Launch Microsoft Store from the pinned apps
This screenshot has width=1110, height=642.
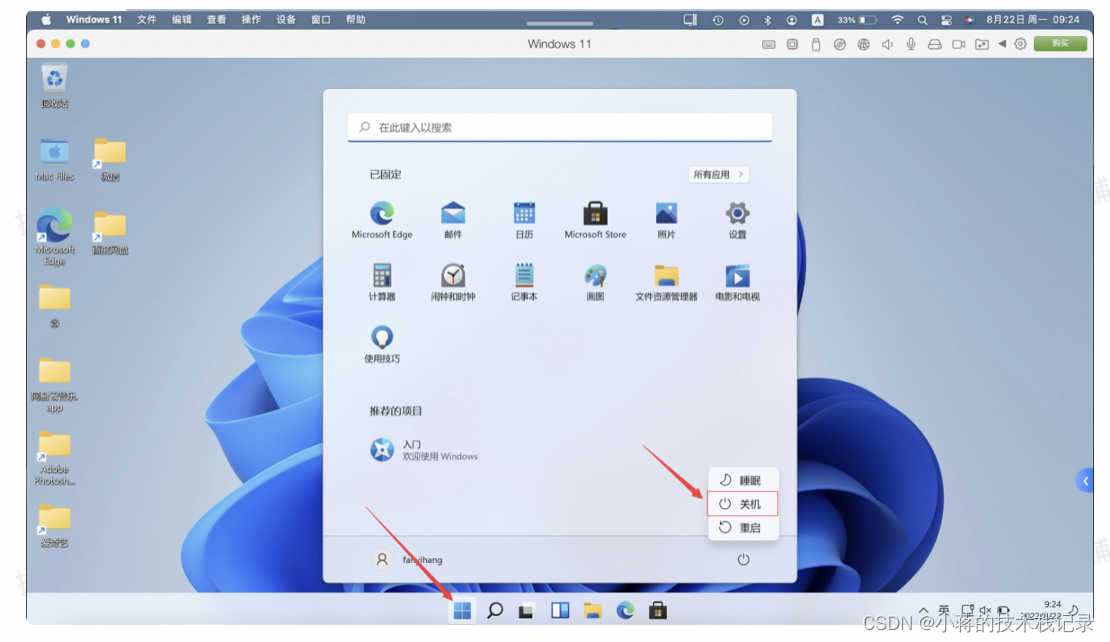595,220
